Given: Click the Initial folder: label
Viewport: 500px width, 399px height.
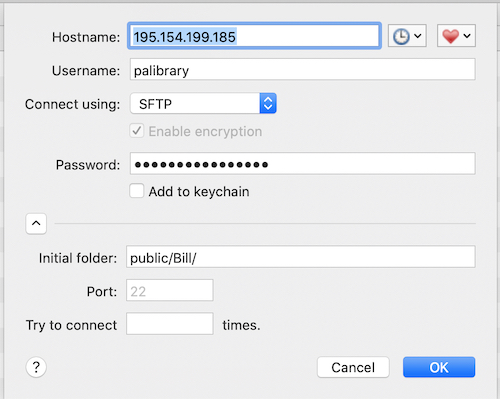Looking at the screenshot, I should 78,258.
